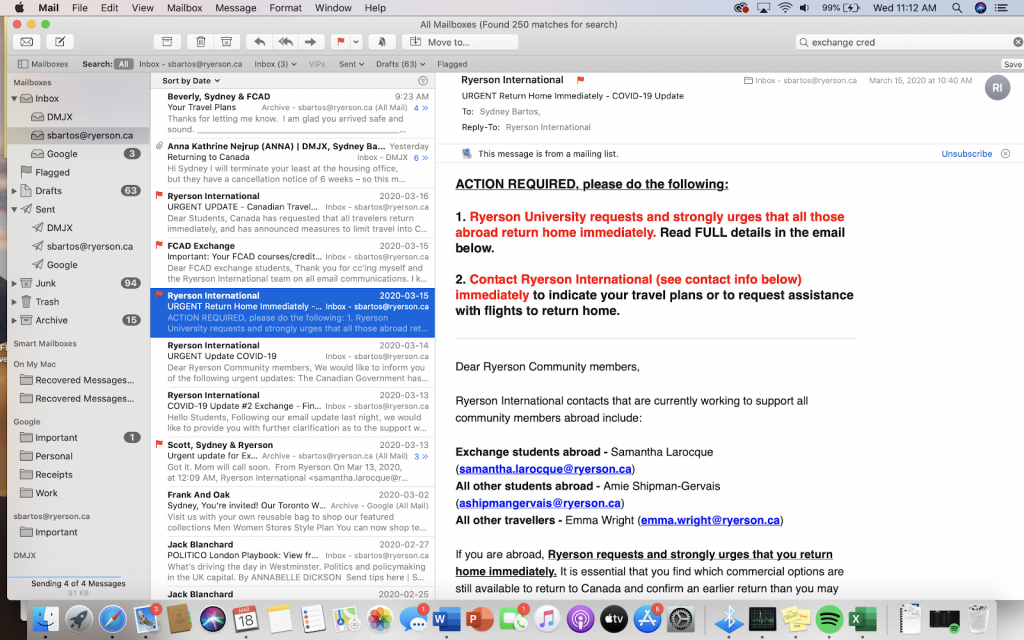Dismiss the mailing list banner
Viewport: 1024px width, 640px height.
coord(1006,153)
